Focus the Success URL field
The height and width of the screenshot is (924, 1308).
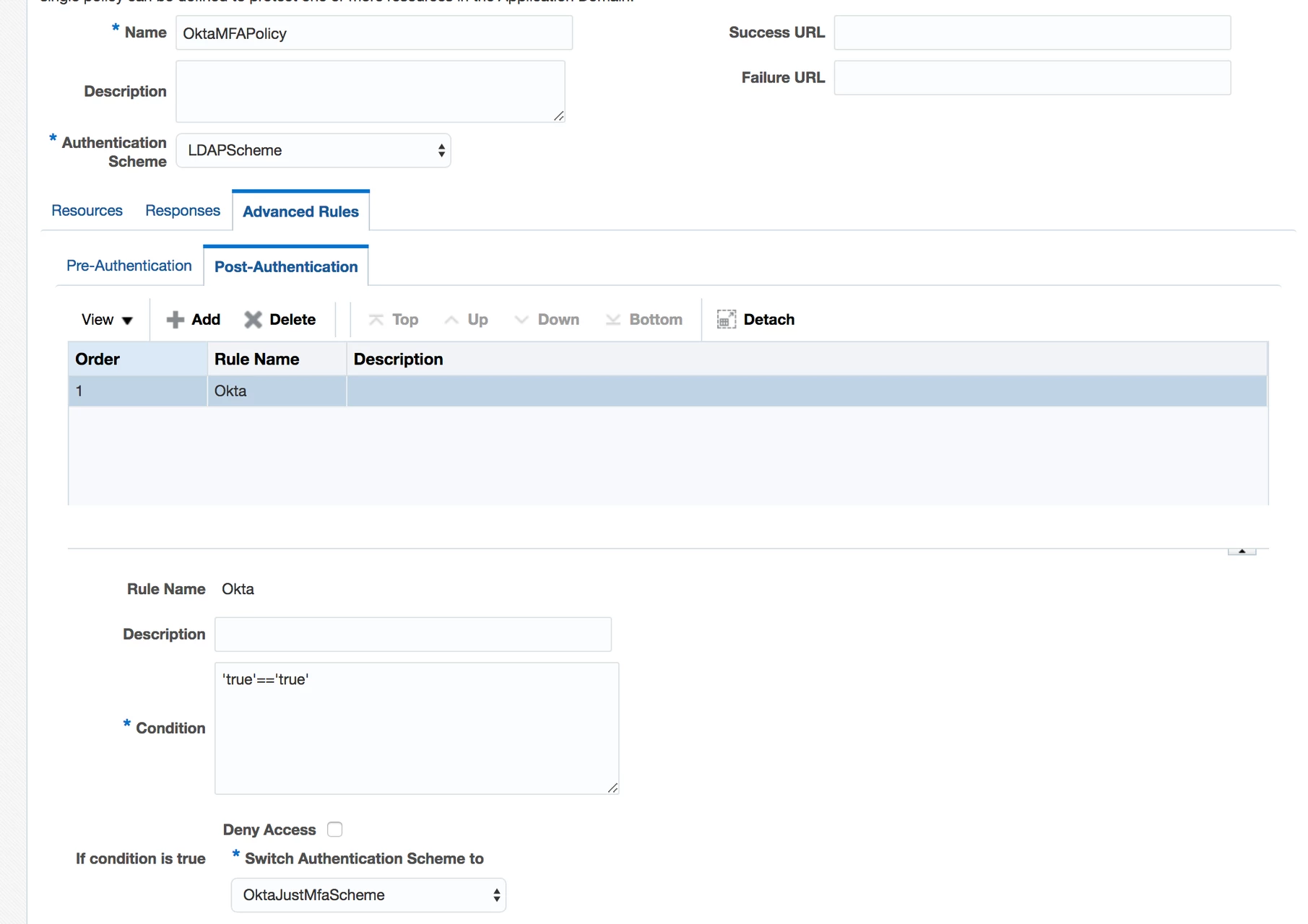point(1032,33)
